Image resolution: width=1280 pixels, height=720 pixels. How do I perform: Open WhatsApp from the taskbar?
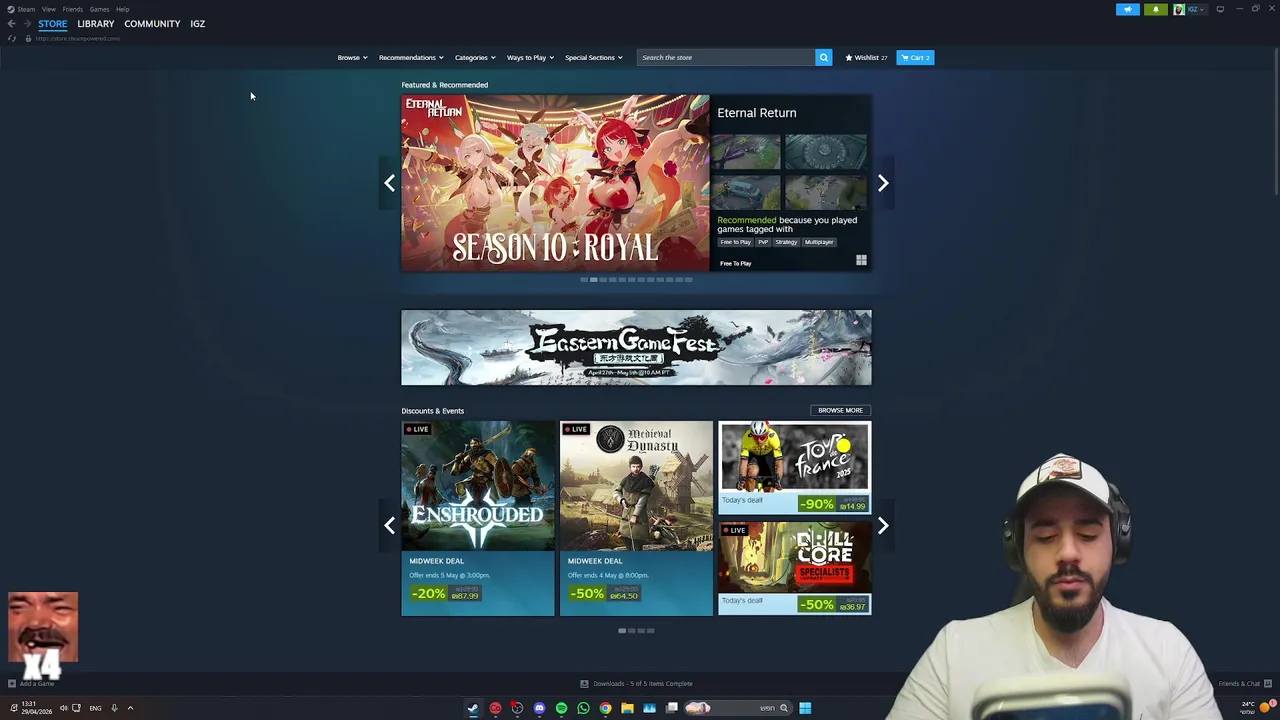(583, 708)
